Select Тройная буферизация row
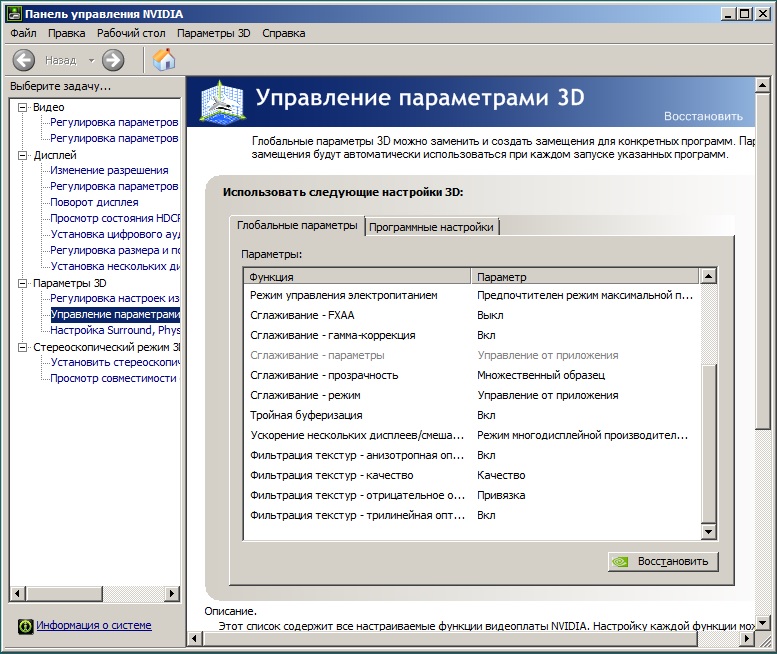The image size is (777, 654). coord(473,415)
